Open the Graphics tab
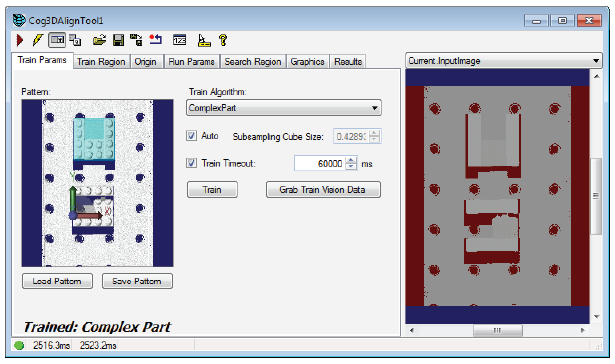615x364 pixels. coord(308,62)
